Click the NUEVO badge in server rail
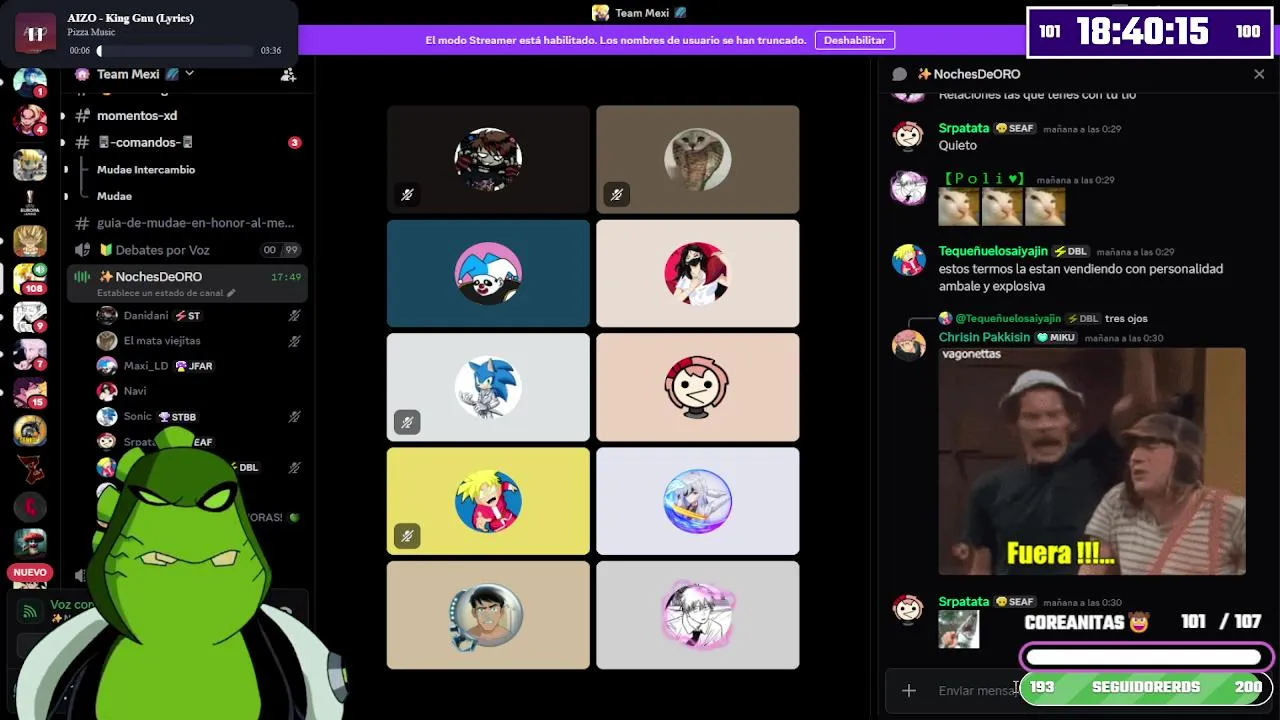The width and height of the screenshot is (1280, 720). (x=30, y=573)
